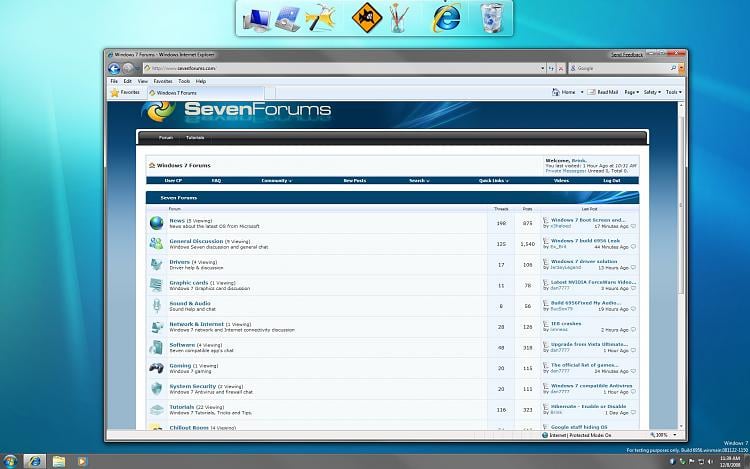Open the User CP link
The height and width of the screenshot is (469, 750).
[x=173, y=181]
